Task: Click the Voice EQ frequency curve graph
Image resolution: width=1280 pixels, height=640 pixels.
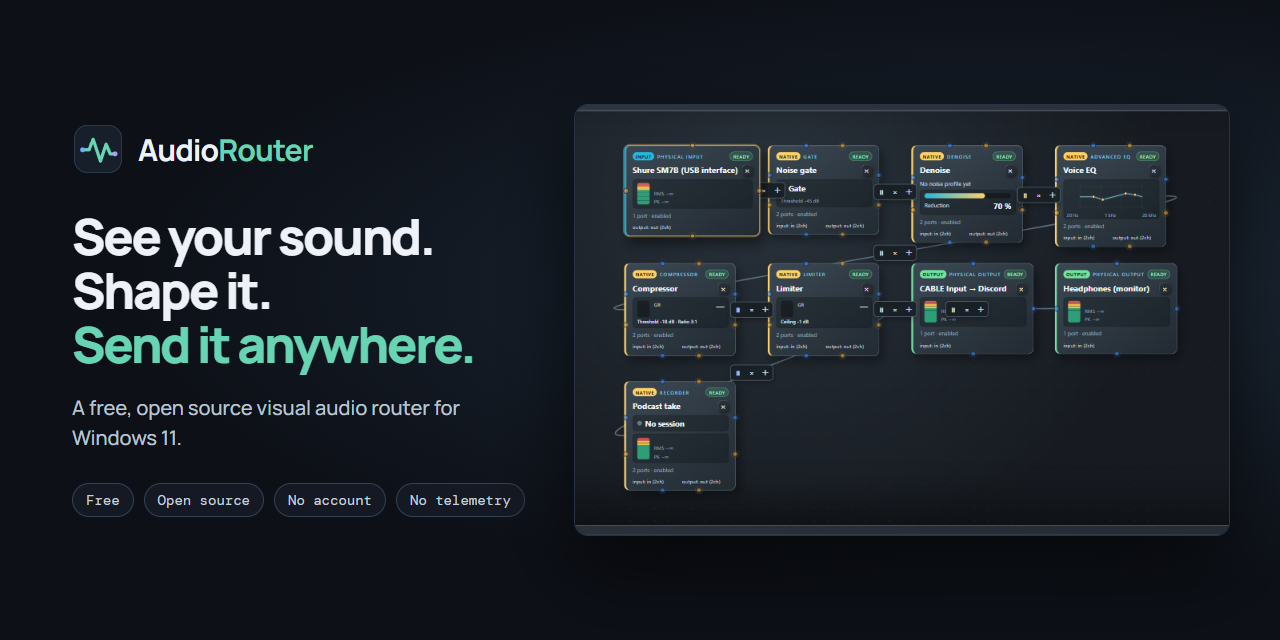Action: click(1110, 199)
